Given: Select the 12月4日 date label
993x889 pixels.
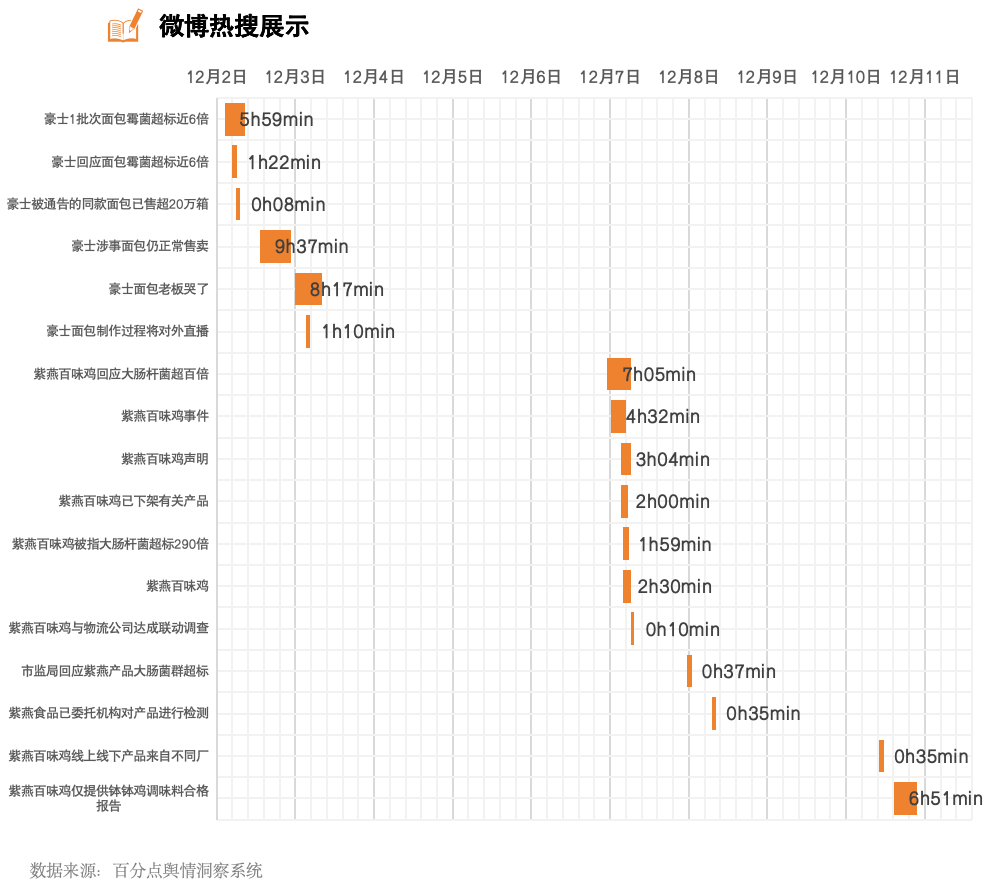Looking at the screenshot, I should 374,77.
